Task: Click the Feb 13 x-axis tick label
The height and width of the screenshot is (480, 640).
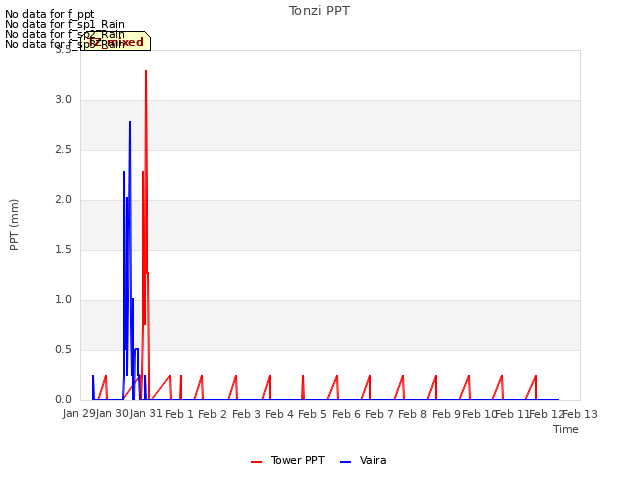Action: coord(580,414)
